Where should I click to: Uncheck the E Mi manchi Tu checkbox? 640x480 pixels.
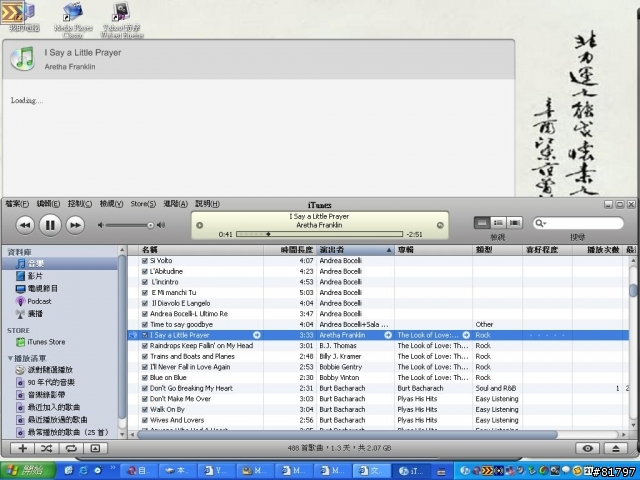coord(144,293)
